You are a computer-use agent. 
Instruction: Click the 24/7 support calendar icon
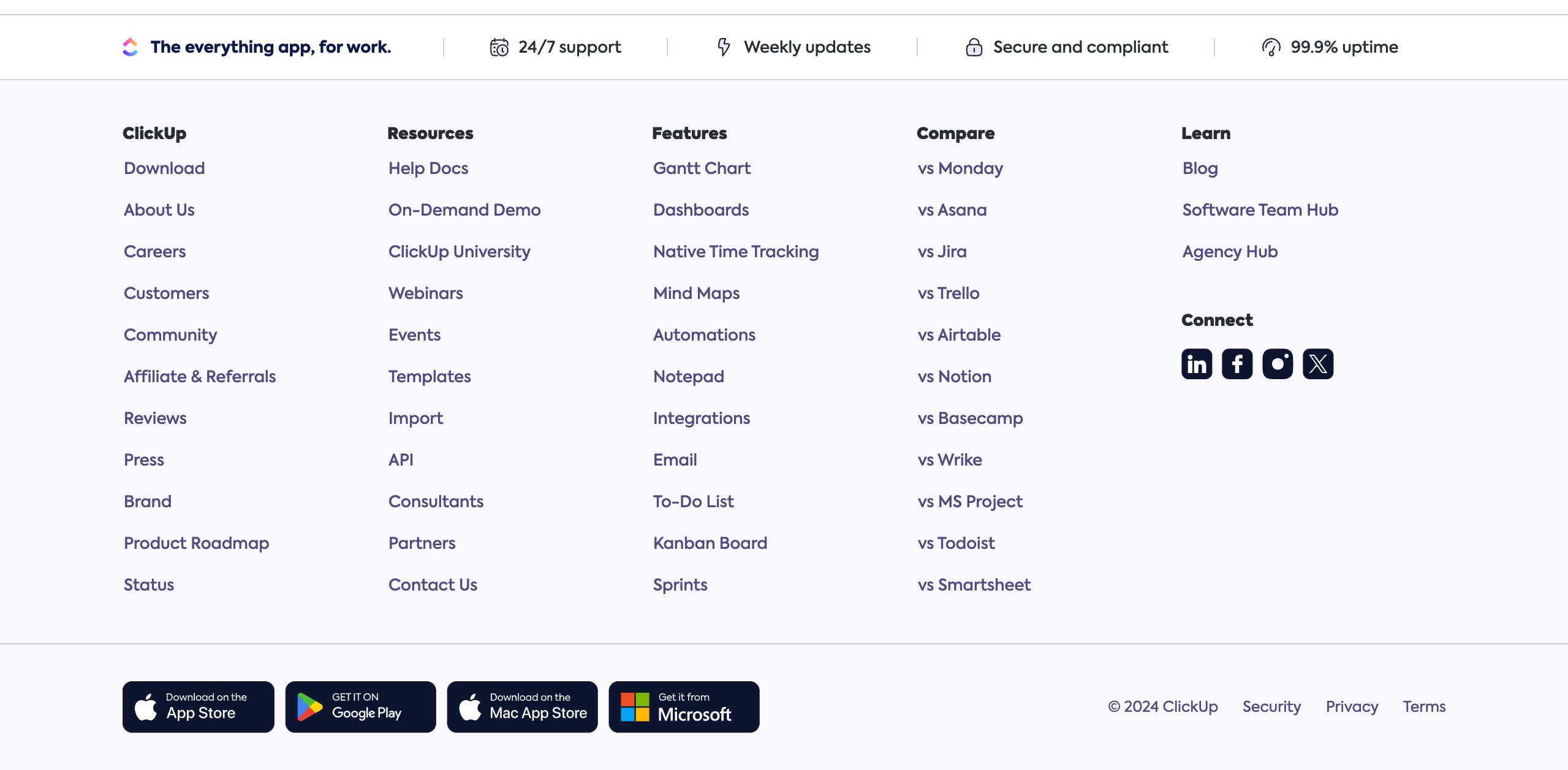point(499,47)
